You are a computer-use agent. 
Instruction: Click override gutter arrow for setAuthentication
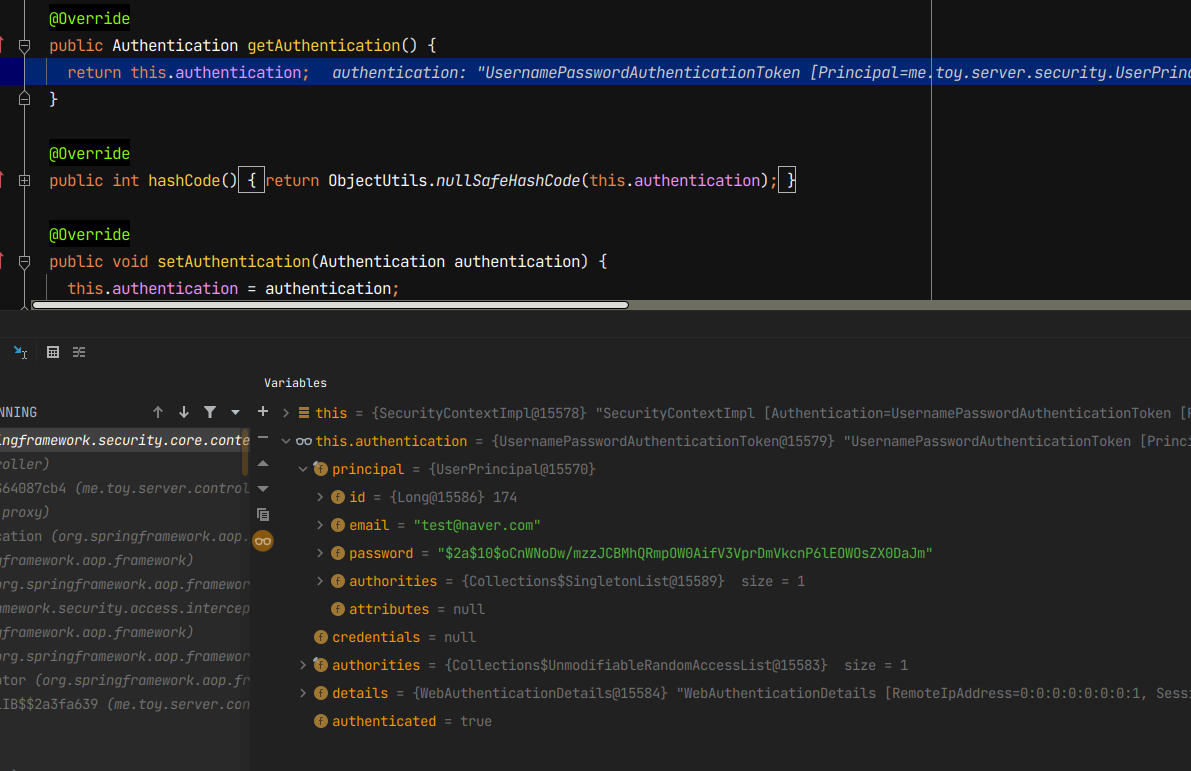click(2, 261)
